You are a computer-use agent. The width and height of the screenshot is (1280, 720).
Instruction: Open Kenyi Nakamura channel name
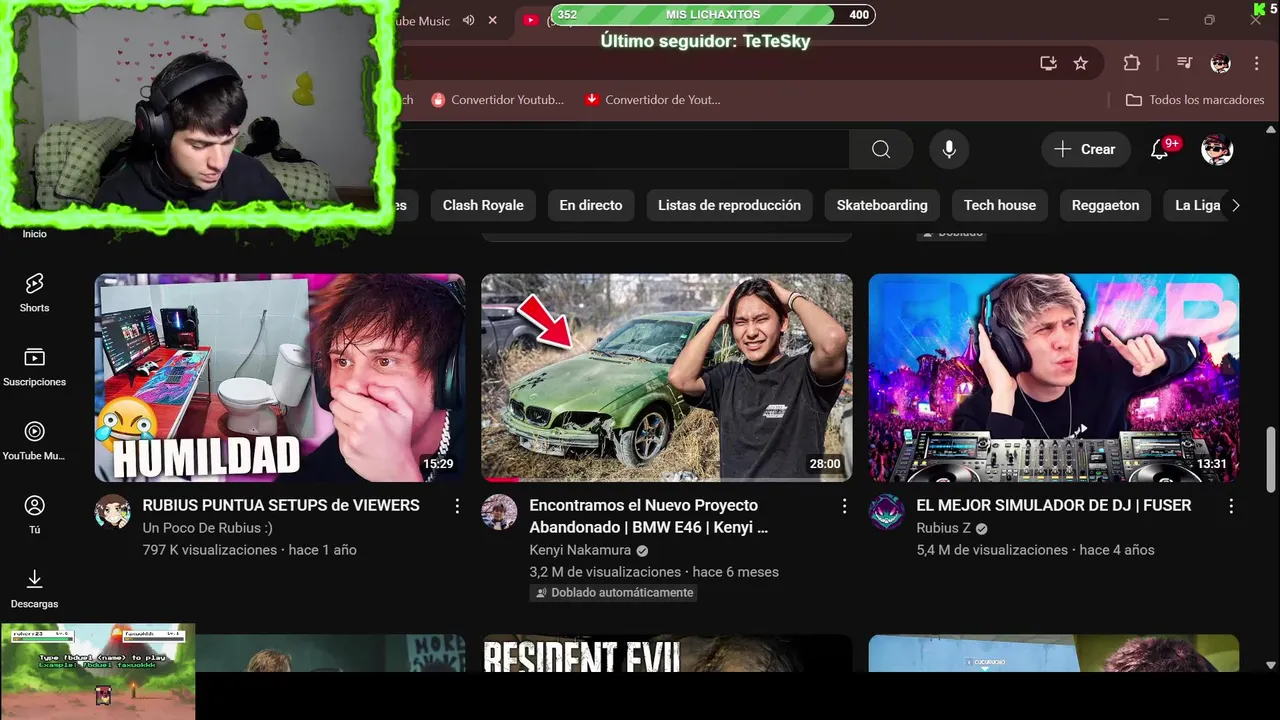coord(580,550)
